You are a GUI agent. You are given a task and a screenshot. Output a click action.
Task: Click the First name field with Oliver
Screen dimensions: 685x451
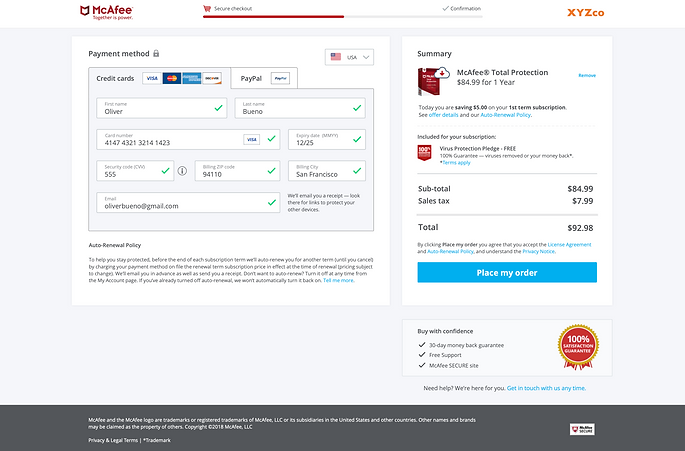coord(162,108)
